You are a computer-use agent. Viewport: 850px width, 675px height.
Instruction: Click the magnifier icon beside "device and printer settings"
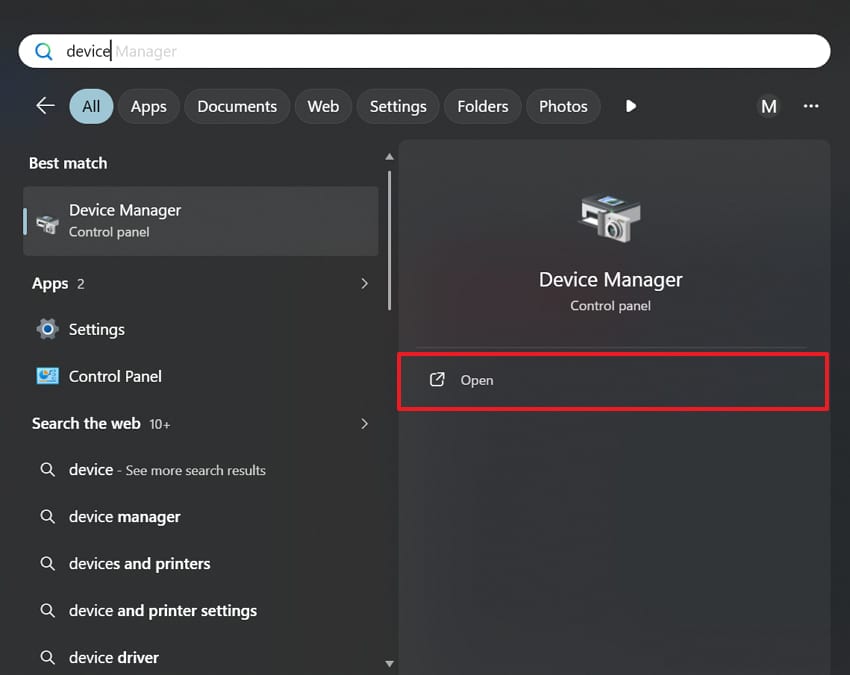(x=48, y=610)
